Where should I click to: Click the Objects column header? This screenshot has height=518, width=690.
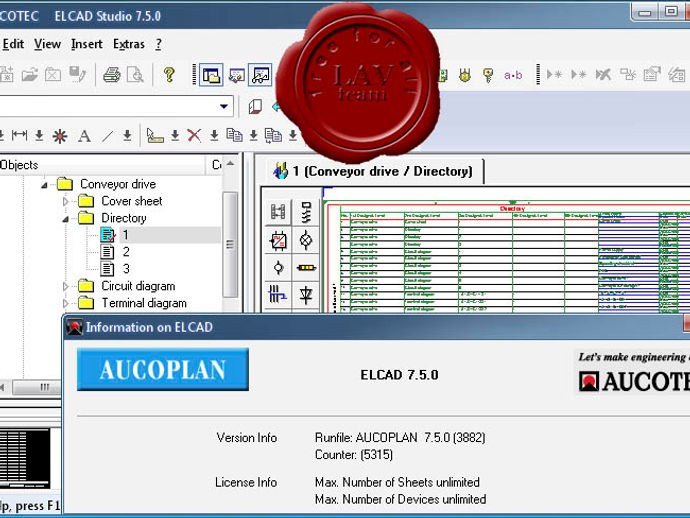click(102, 165)
